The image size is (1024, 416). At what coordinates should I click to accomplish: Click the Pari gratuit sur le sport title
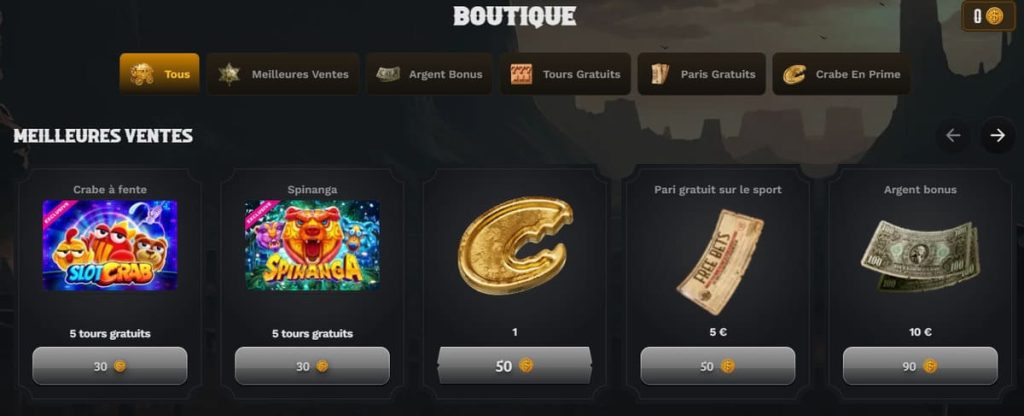[x=718, y=189]
